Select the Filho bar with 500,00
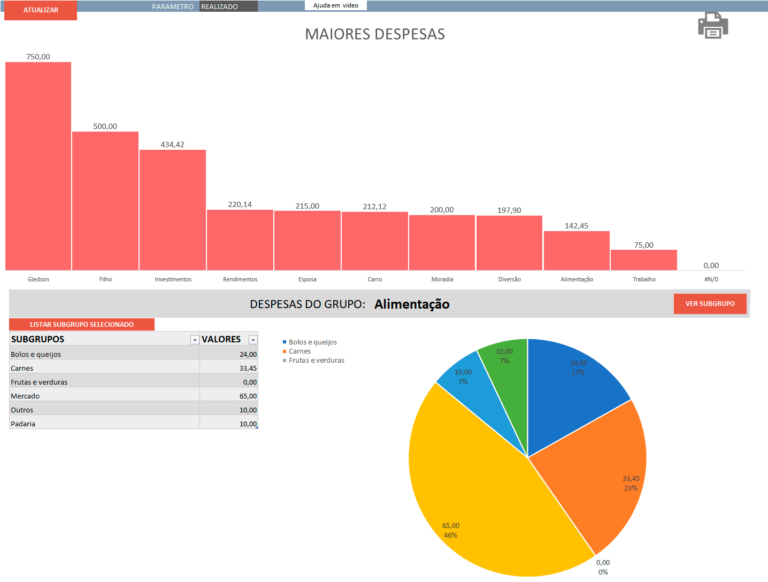Screen dimensions: 768x582 pos(105,201)
